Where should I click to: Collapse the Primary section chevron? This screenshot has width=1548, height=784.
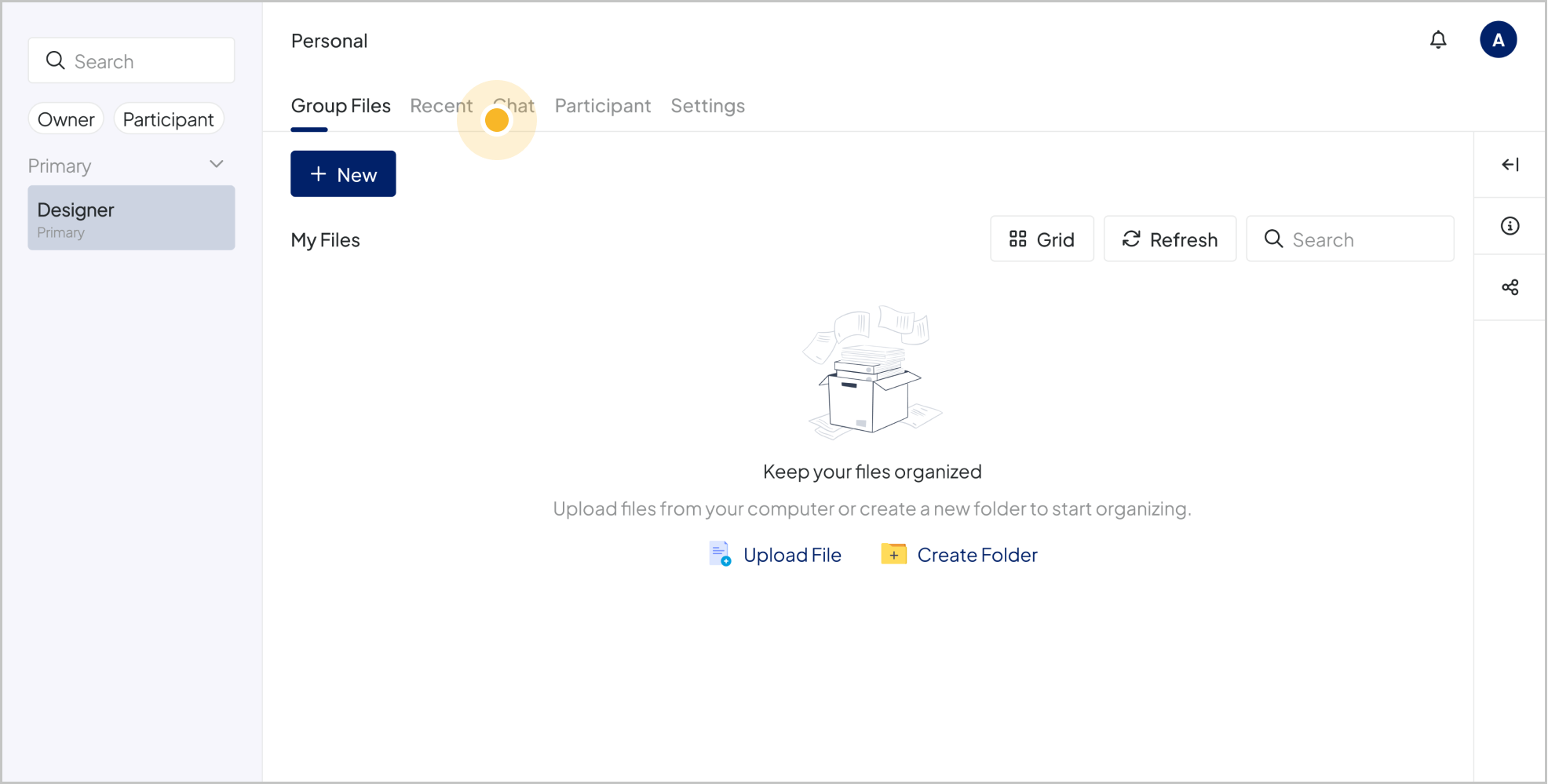click(217, 165)
